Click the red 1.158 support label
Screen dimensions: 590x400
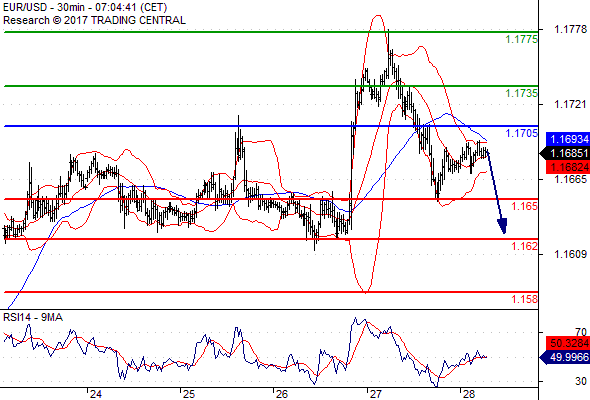tap(524, 299)
